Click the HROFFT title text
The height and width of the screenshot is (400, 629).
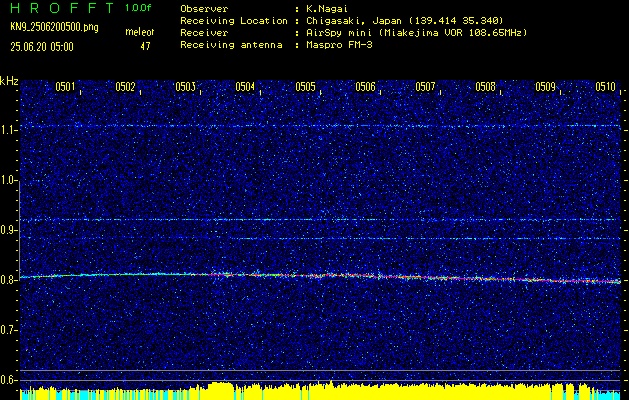61,8
